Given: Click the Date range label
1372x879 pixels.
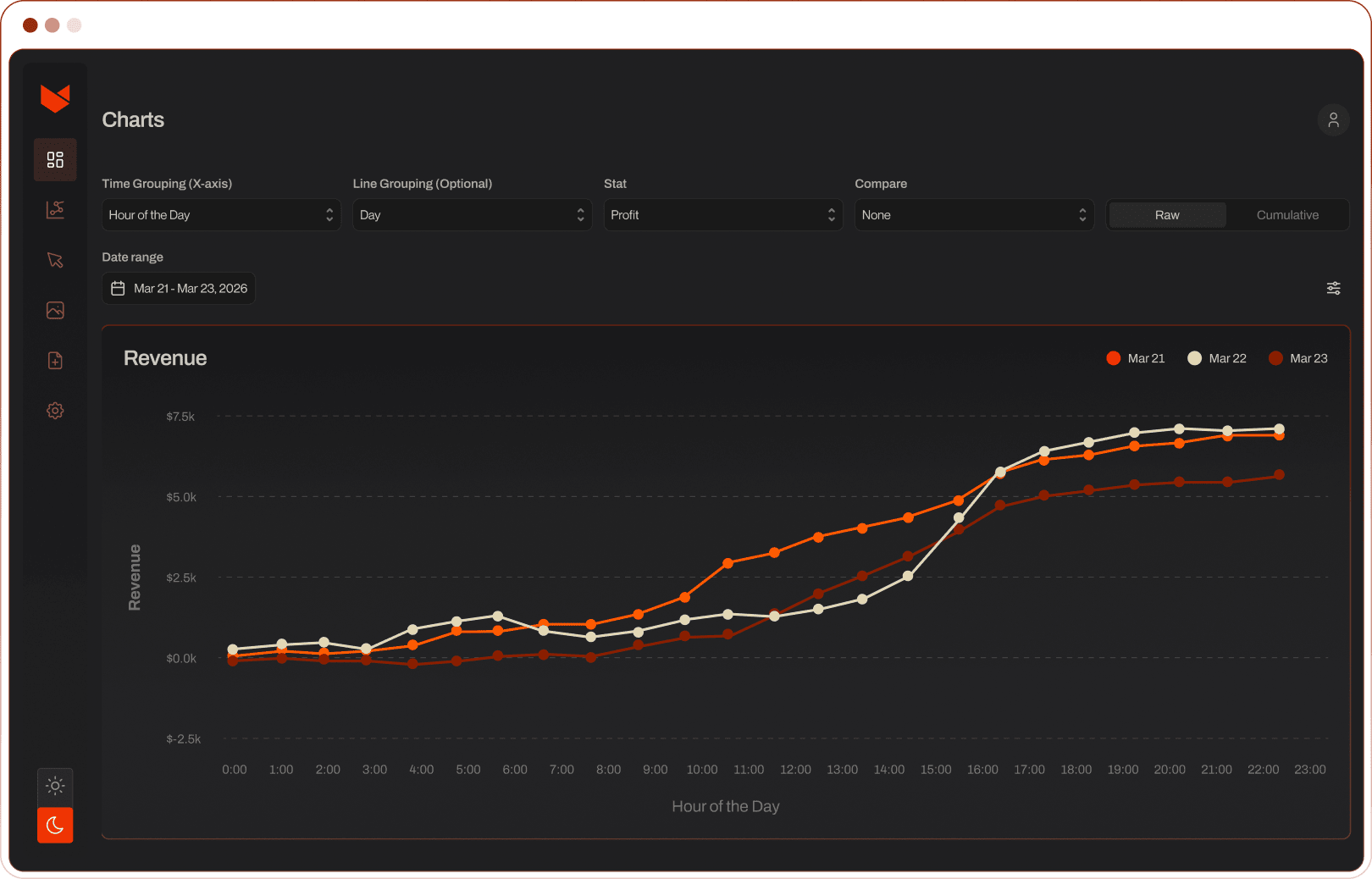Looking at the screenshot, I should coord(133,257).
